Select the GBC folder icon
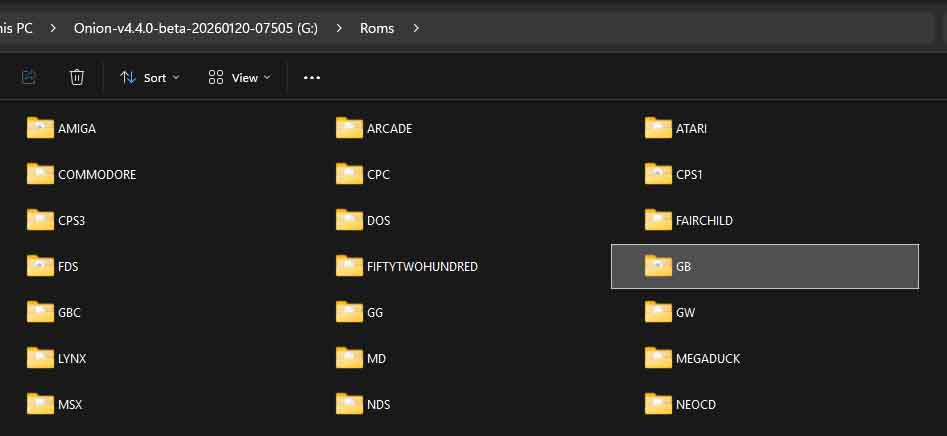This screenshot has height=436, width=947. [x=40, y=312]
